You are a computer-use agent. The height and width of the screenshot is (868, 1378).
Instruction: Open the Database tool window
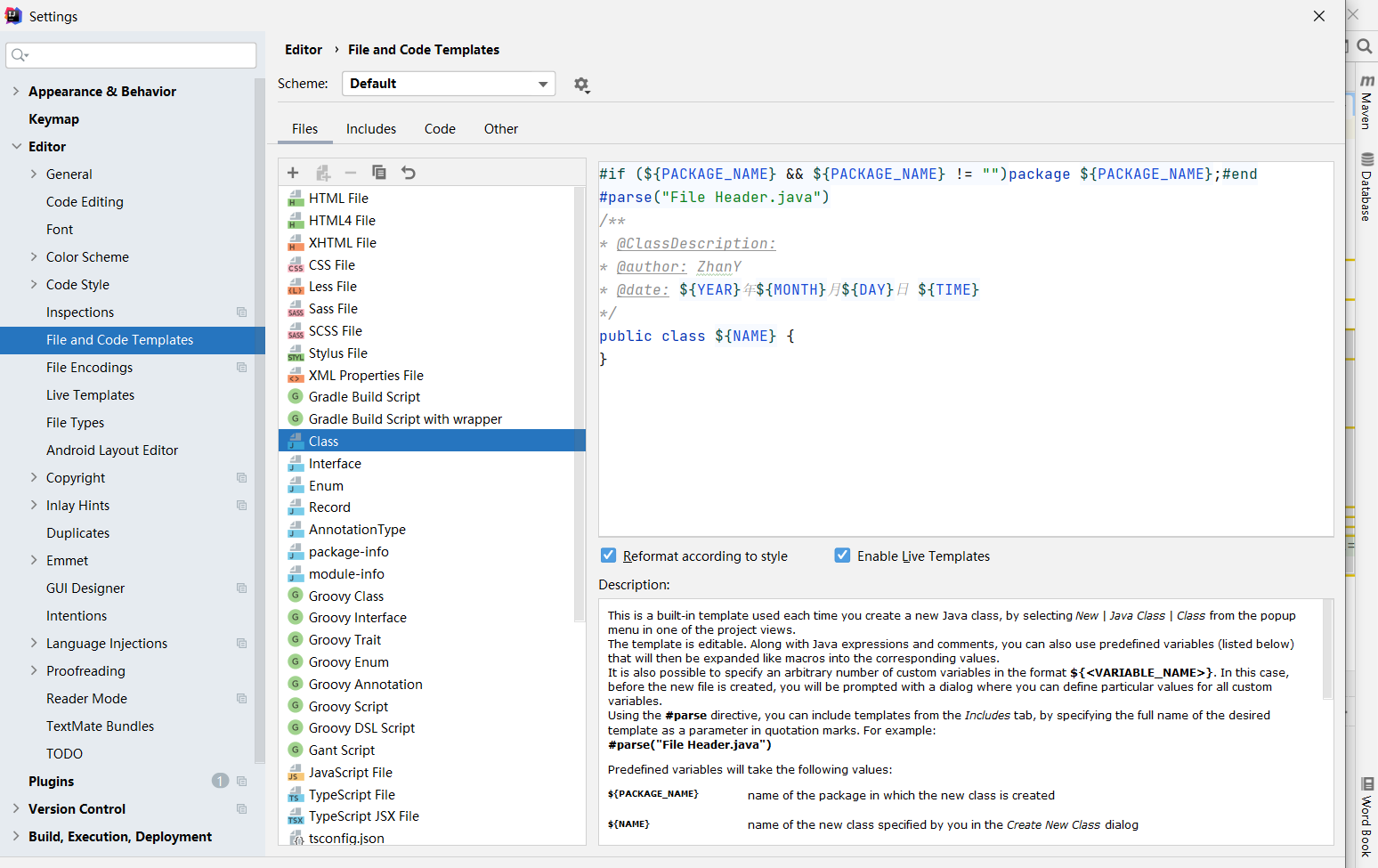point(1366,186)
